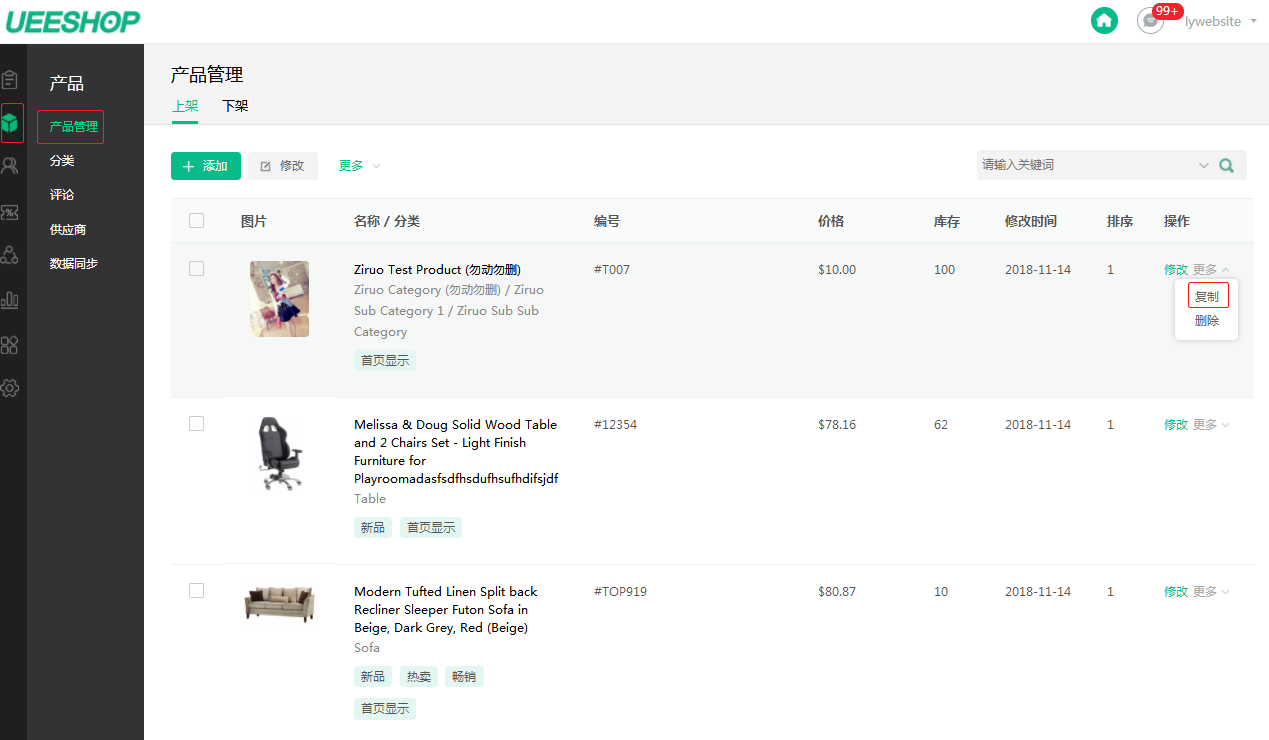The height and width of the screenshot is (740, 1269).
Task: Open the orders clipboard icon in sidebar
Action: click(10, 79)
